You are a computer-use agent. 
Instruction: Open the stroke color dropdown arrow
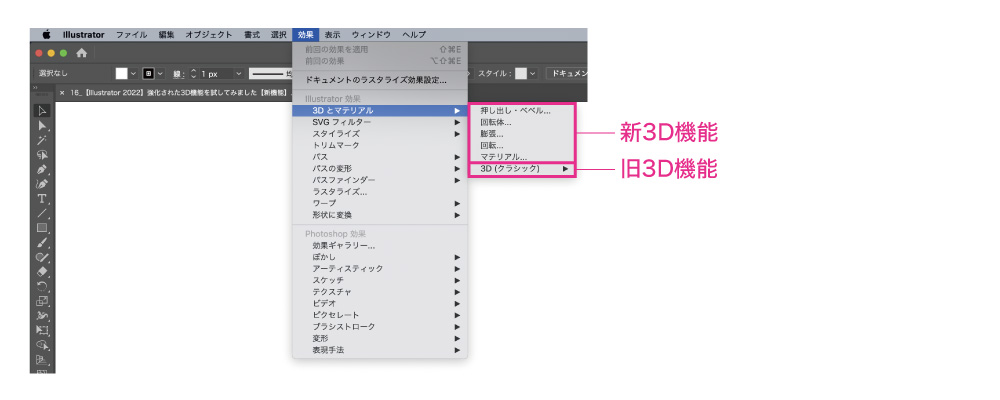tap(160, 73)
